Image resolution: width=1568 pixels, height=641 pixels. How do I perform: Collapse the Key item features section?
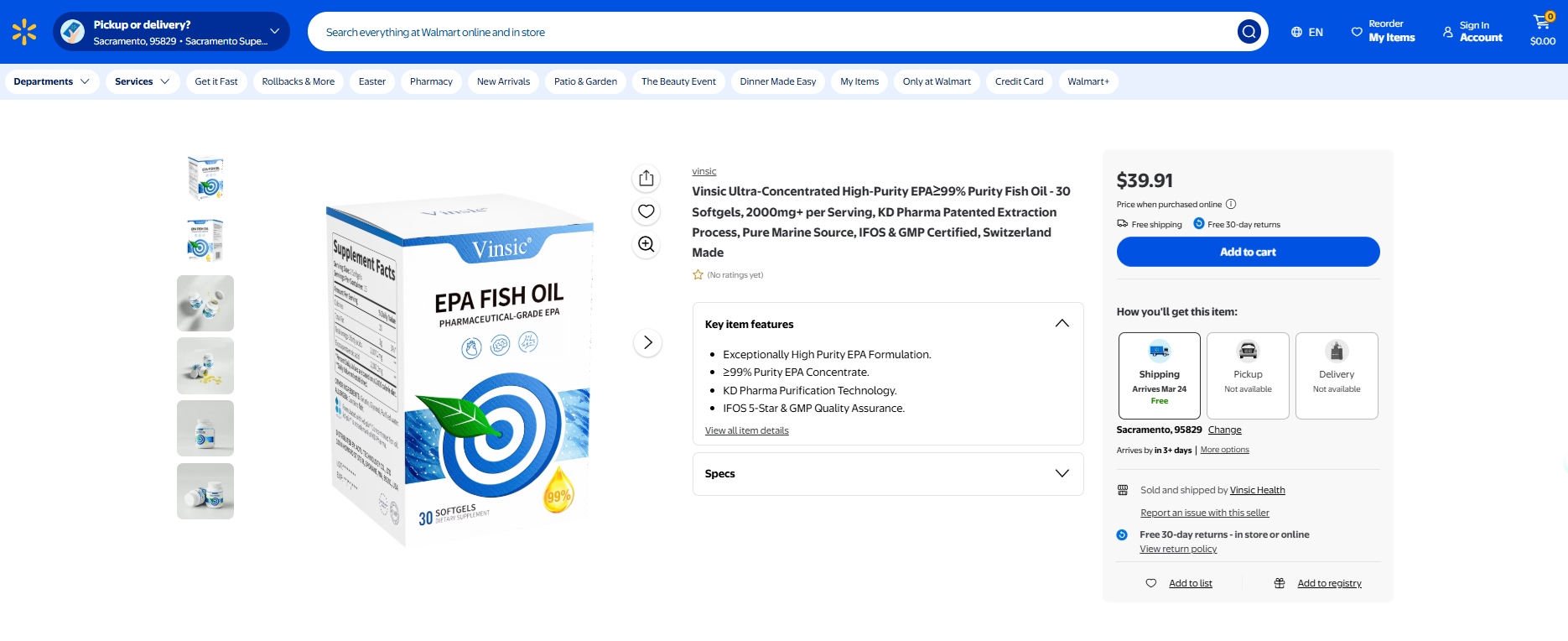point(1062,324)
